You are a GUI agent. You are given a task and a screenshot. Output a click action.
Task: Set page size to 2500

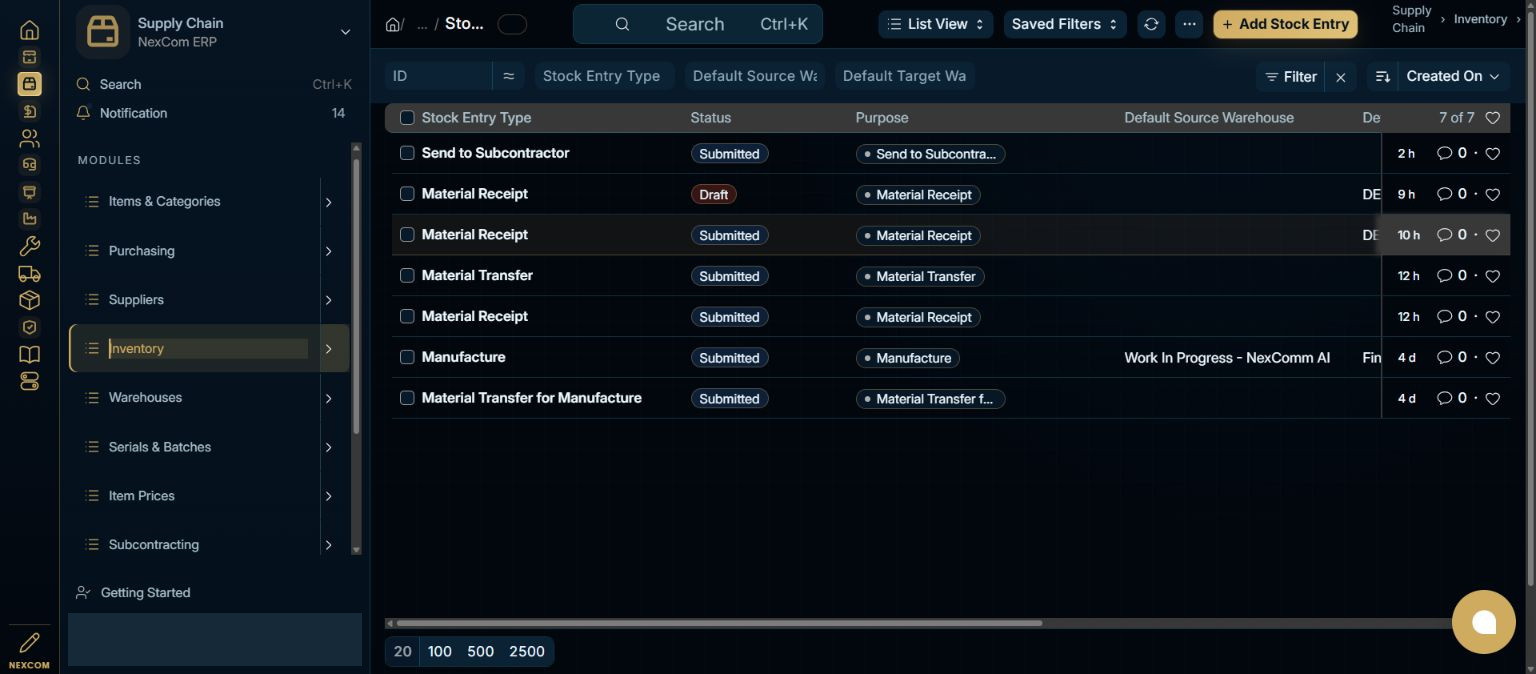tap(527, 651)
